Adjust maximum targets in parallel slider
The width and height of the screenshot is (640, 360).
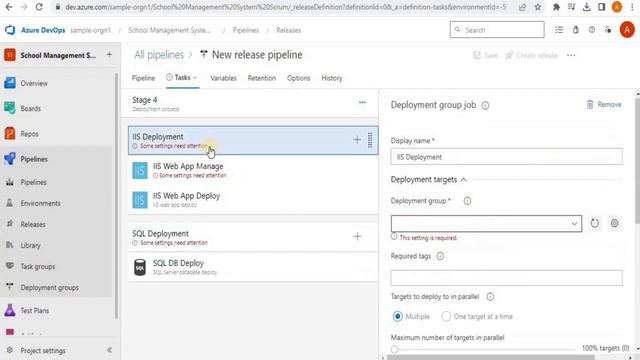[x=394, y=349]
